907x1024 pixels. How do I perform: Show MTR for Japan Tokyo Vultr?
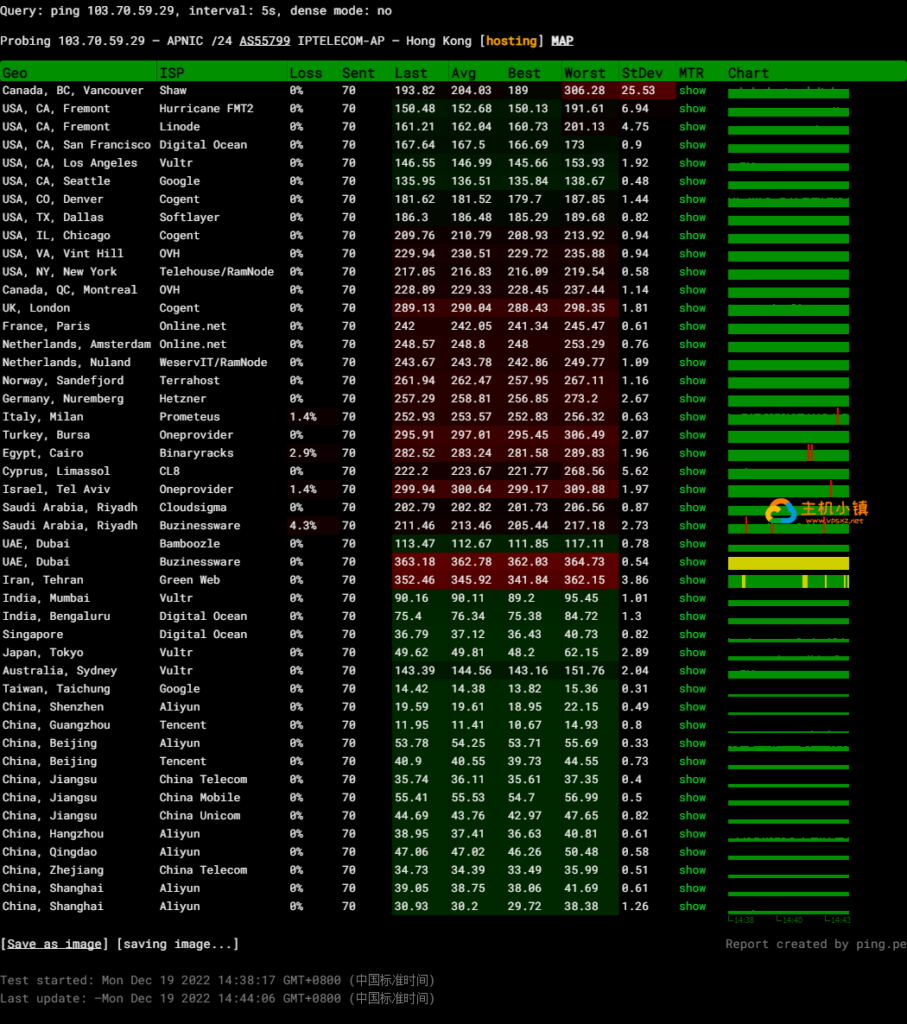tap(692, 652)
